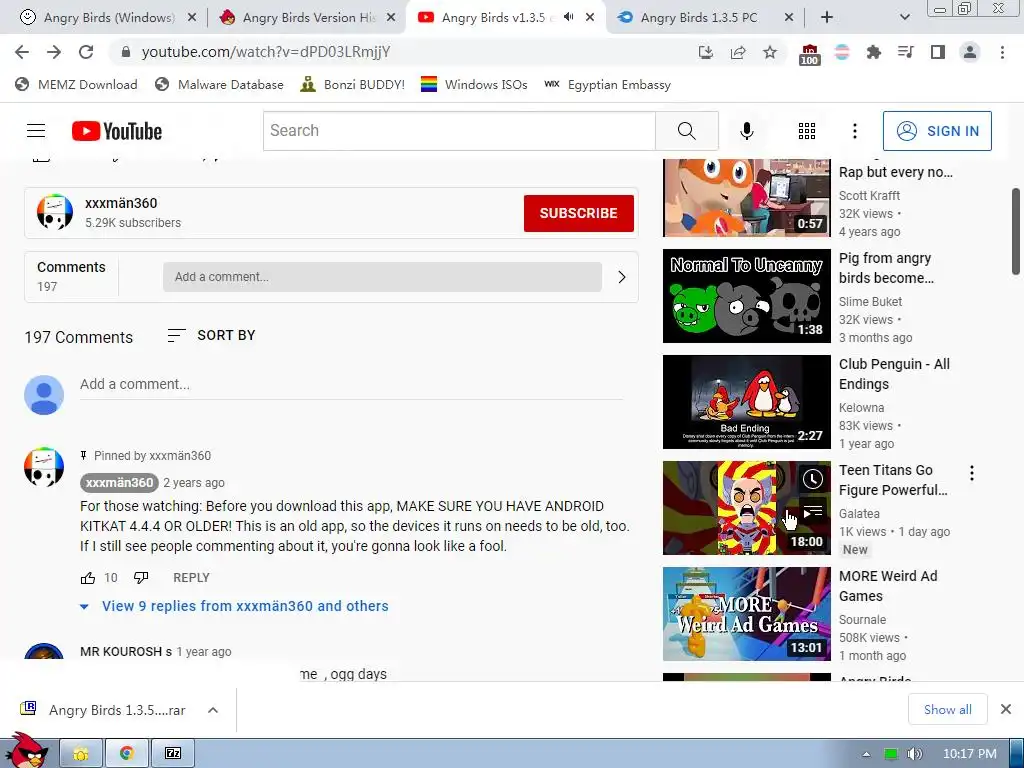The width and height of the screenshot is (1024, 768).
Task: Bookmark this page star icon
Action: pos(770,52)
